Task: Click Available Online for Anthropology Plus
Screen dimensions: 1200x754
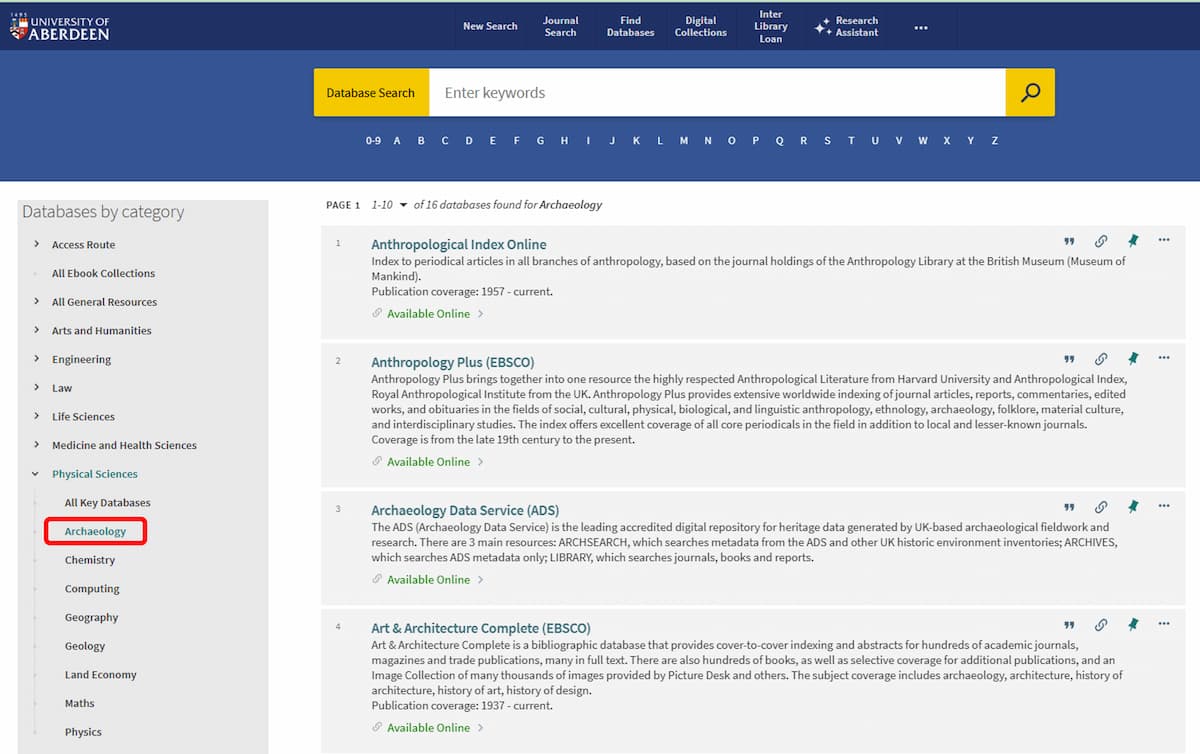Action: tap(429, 461)
